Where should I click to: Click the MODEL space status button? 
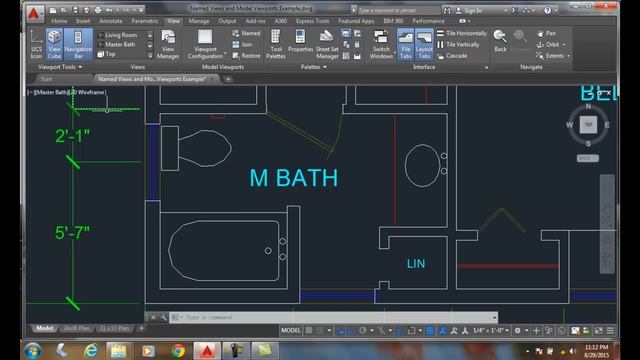(x=291, y=330)
